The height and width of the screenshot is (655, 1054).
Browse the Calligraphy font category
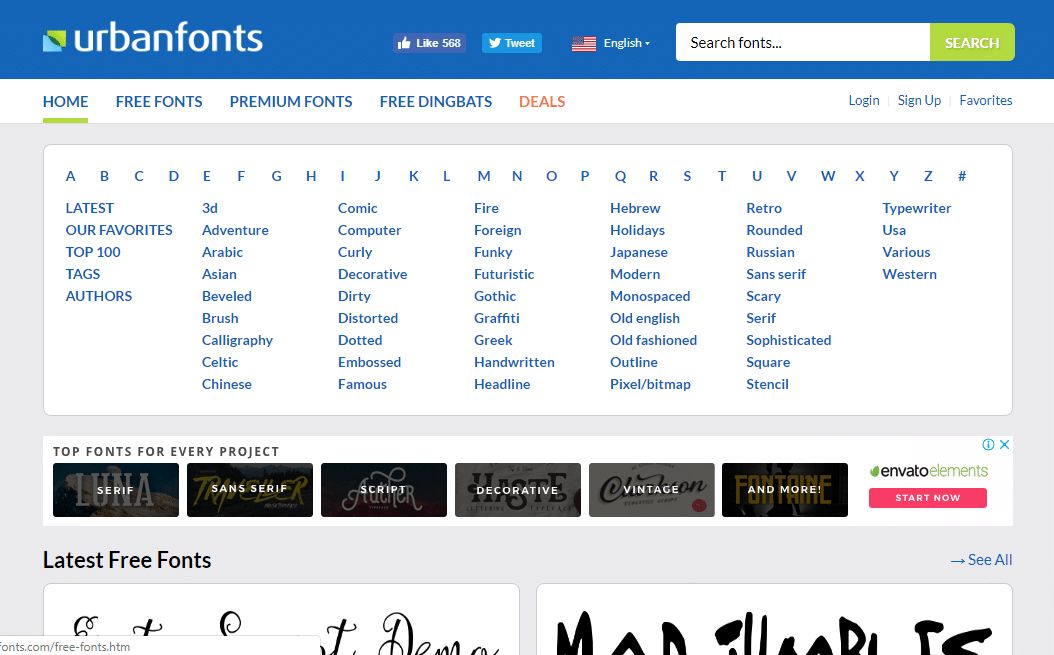point(237,340)
